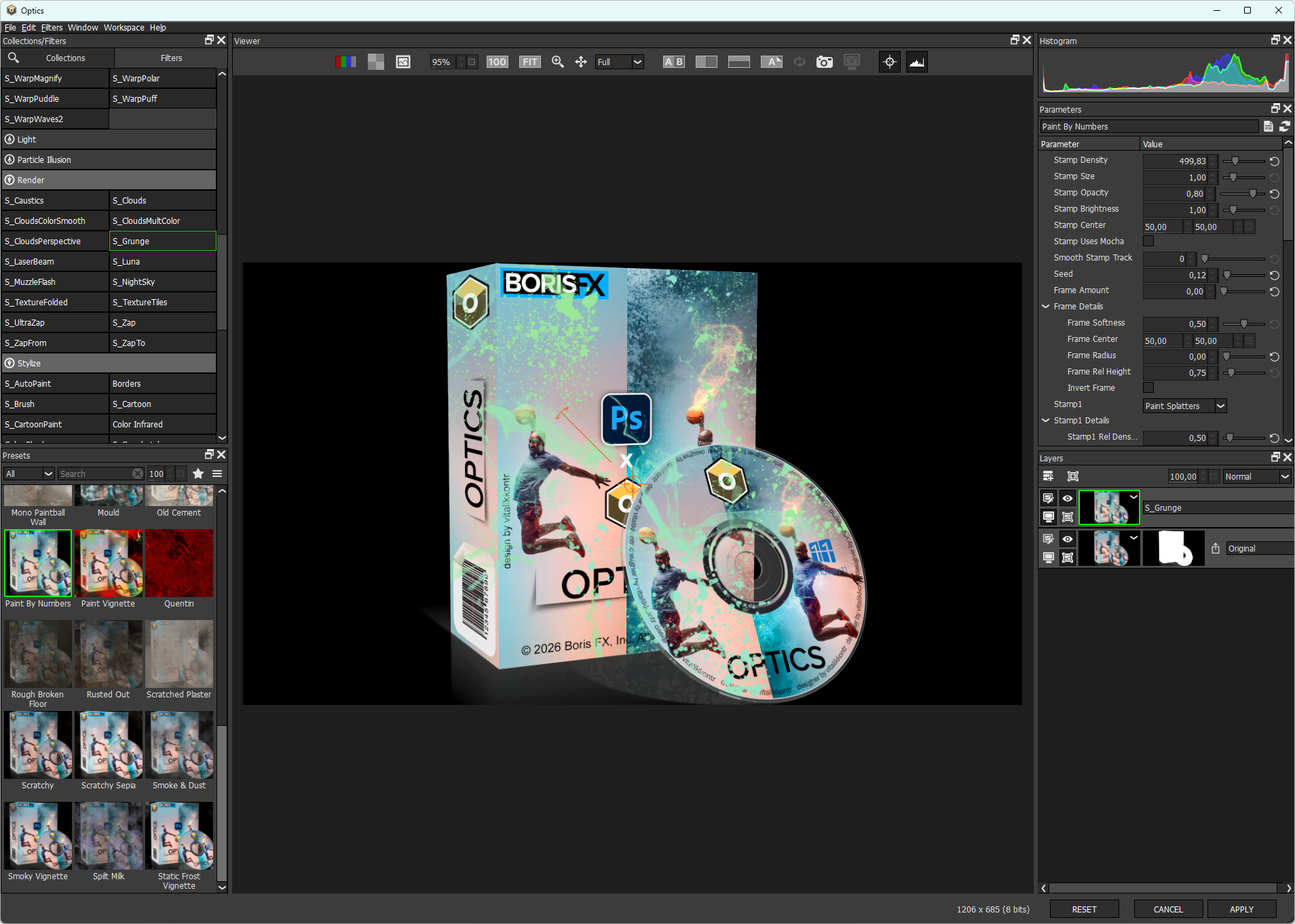Collapse the Frame Details parameter group
The width and height of the screenshot is (1295, 924).
click(x=1046, y=307)
